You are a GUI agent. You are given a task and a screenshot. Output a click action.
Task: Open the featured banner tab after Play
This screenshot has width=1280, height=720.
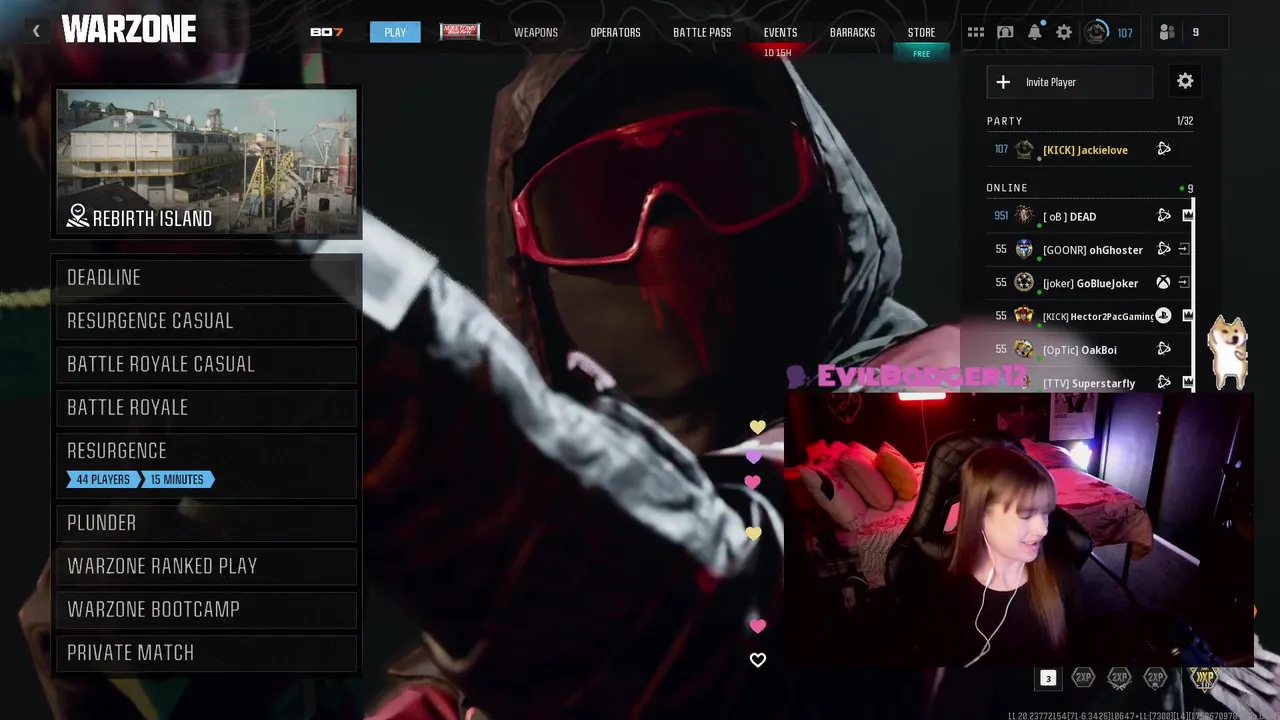[x=460, y=32]
